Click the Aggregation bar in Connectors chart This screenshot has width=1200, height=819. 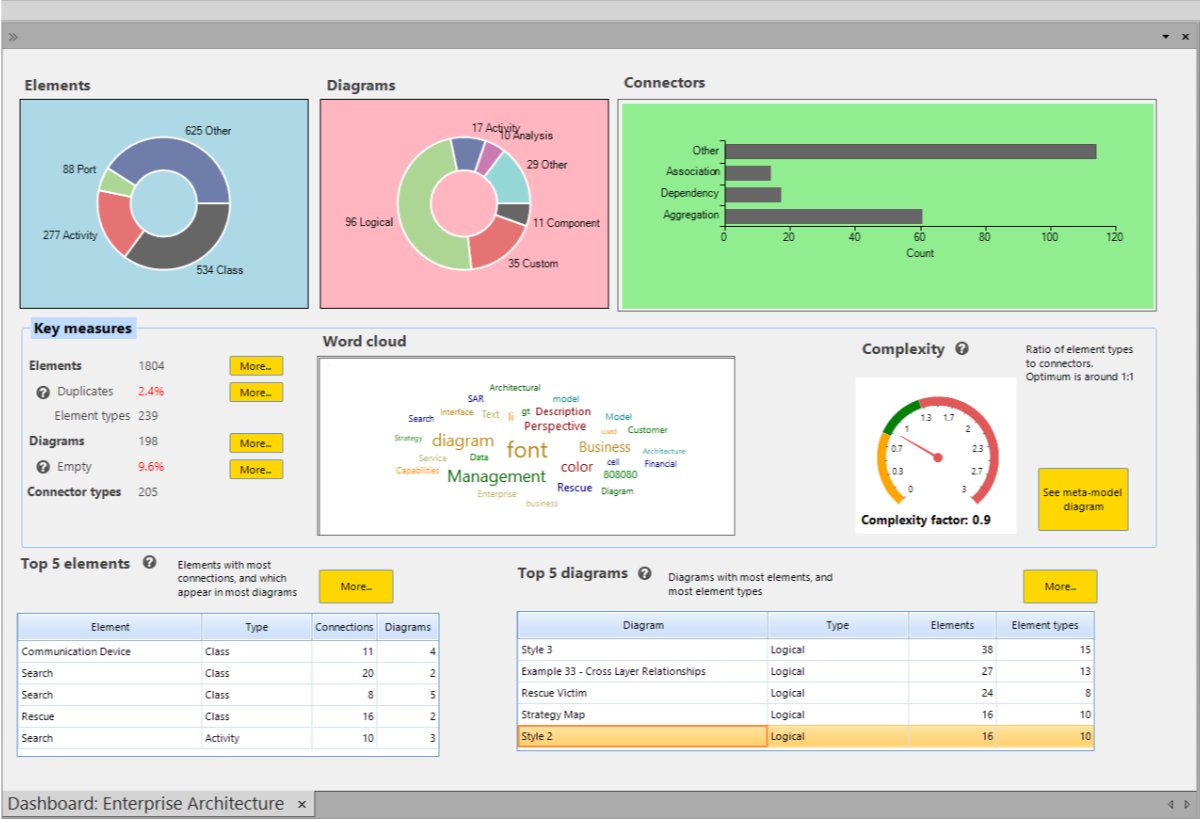[x=823, y=216]
